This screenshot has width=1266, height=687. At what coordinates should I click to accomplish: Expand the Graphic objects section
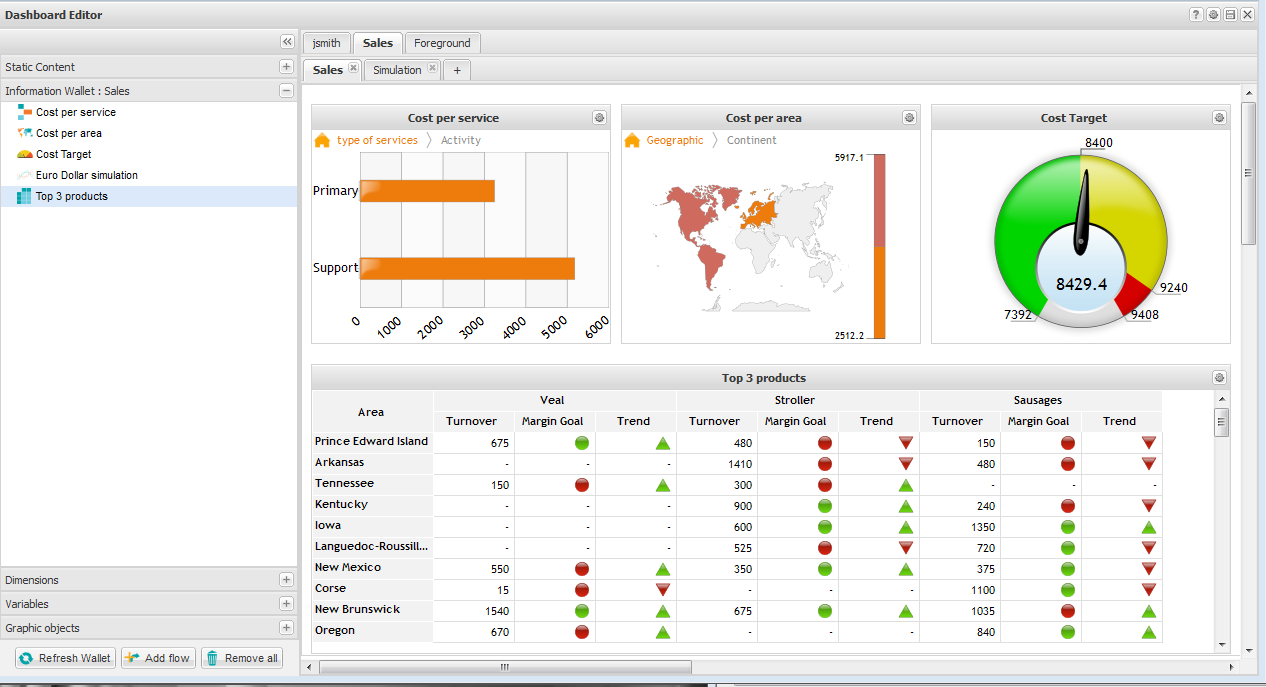(x=287, y=628)
